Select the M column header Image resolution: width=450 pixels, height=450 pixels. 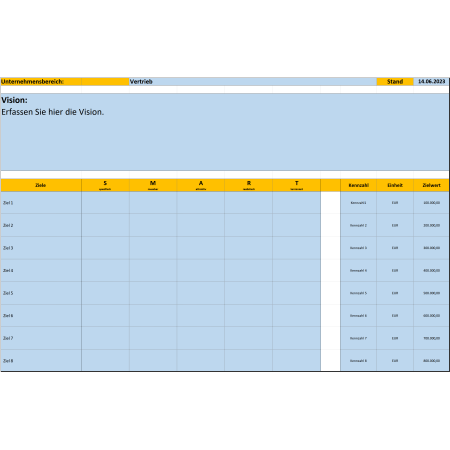pyautogui.click(x=153, y=185)
